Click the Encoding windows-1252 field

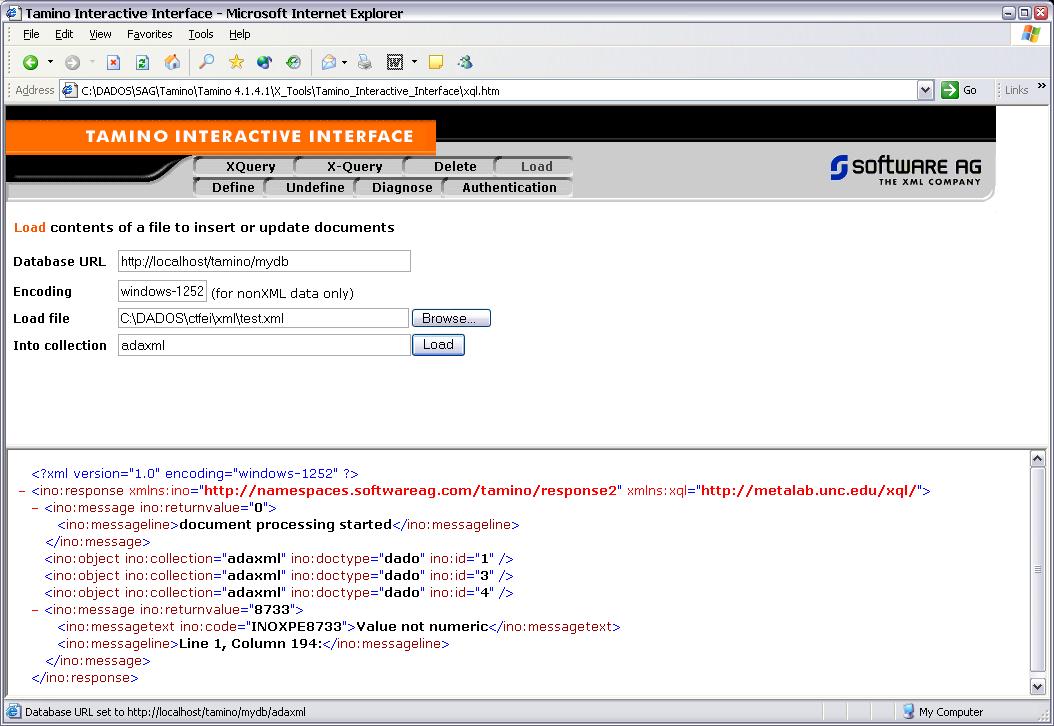(x=162, y=292)
